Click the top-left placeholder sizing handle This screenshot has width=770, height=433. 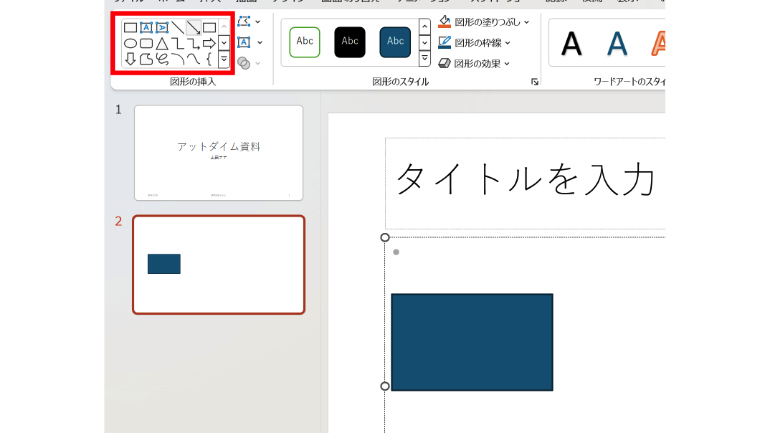tap(385, 238)
